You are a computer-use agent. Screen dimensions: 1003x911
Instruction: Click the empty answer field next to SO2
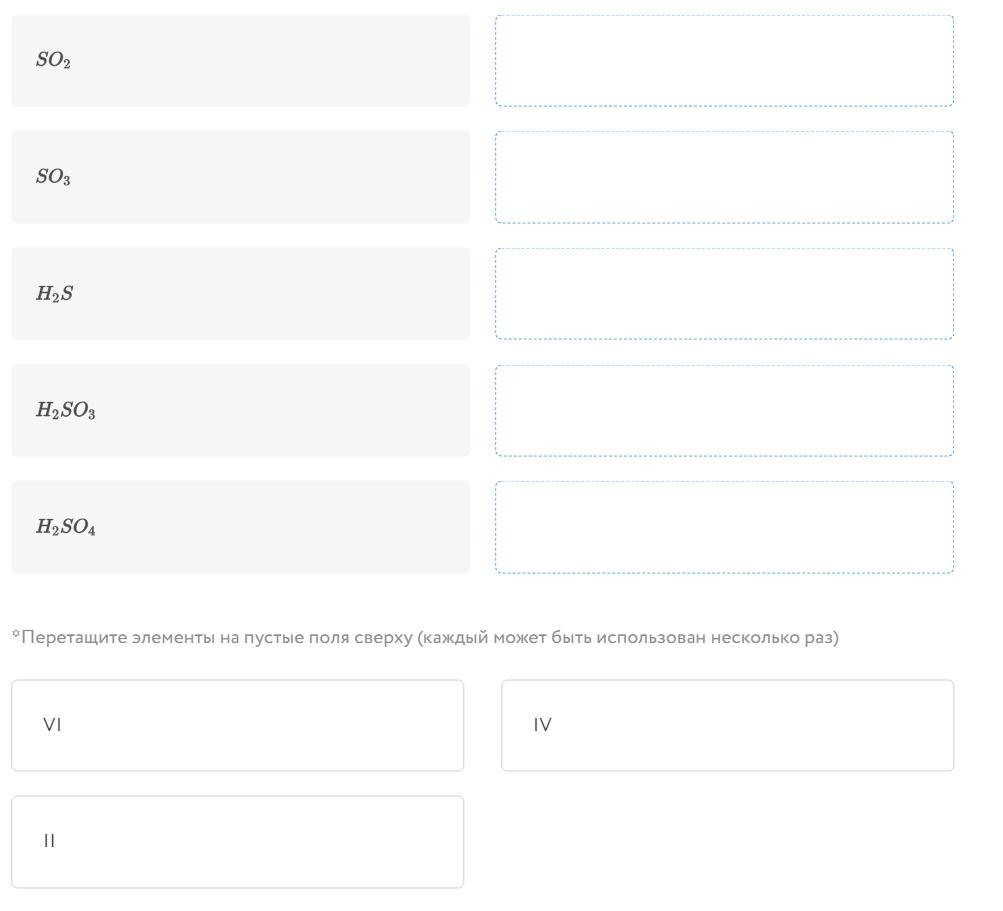tap(724, 61)
